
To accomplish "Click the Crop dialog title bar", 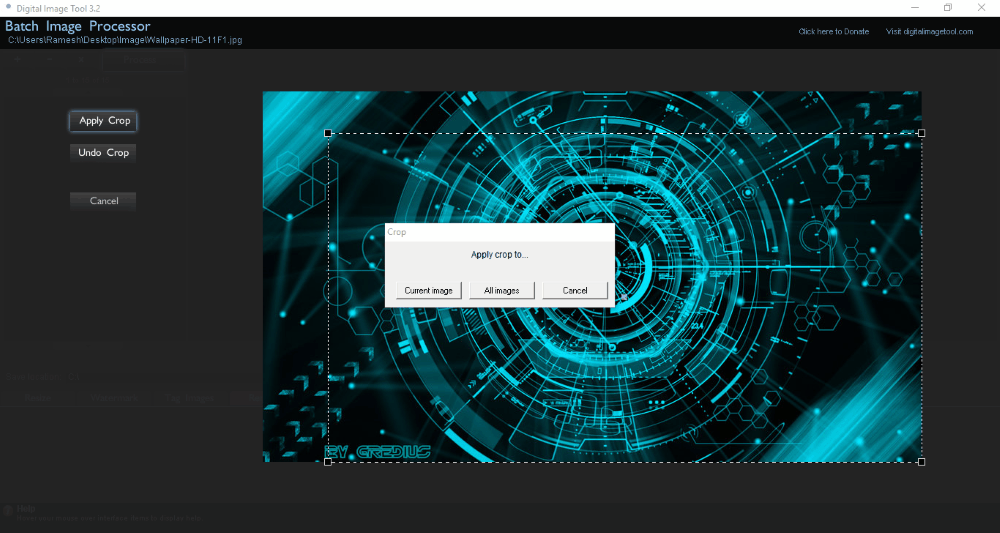I will coord(499,232).
